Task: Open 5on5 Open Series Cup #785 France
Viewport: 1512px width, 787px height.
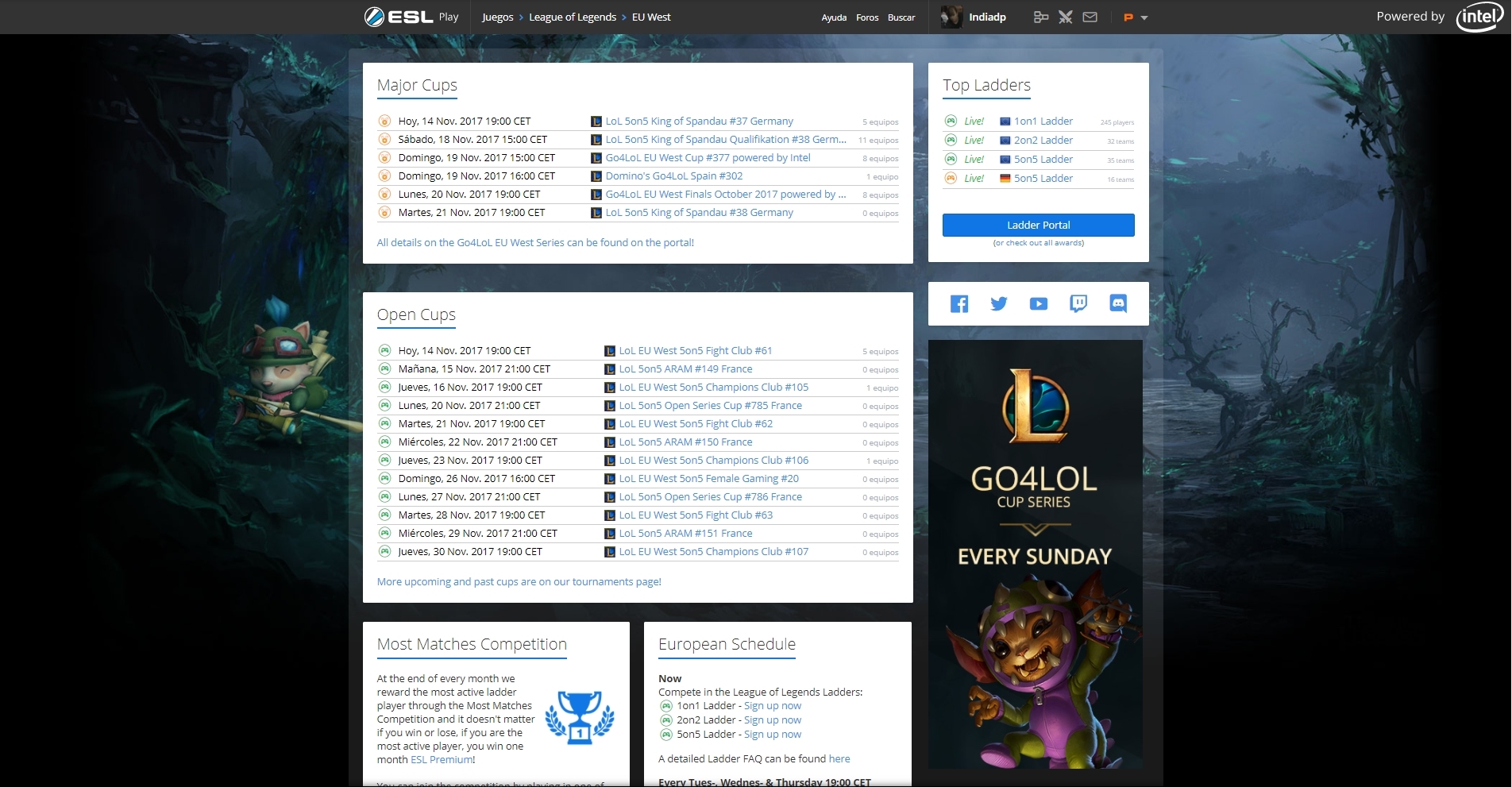Action: click(x=710, y=406)
